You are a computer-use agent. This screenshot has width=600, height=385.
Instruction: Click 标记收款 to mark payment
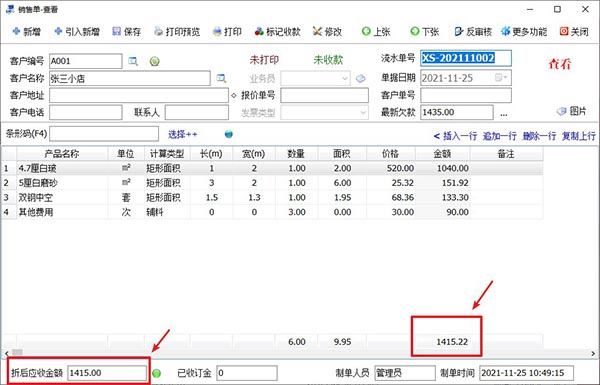pyautogui.click(x=277, y=31)
